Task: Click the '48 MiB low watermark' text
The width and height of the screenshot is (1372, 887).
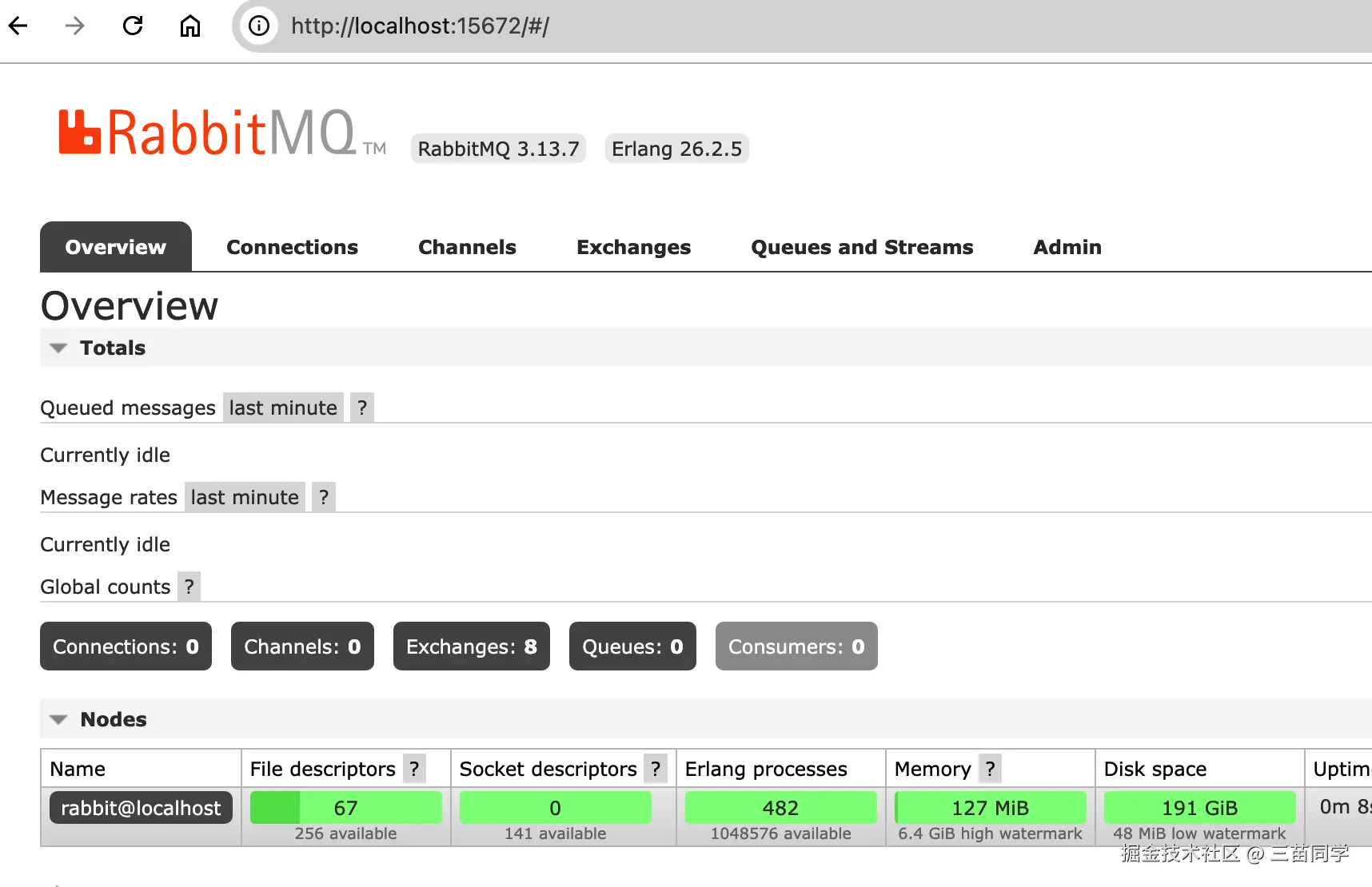Action: click(x=1200, y=833)
